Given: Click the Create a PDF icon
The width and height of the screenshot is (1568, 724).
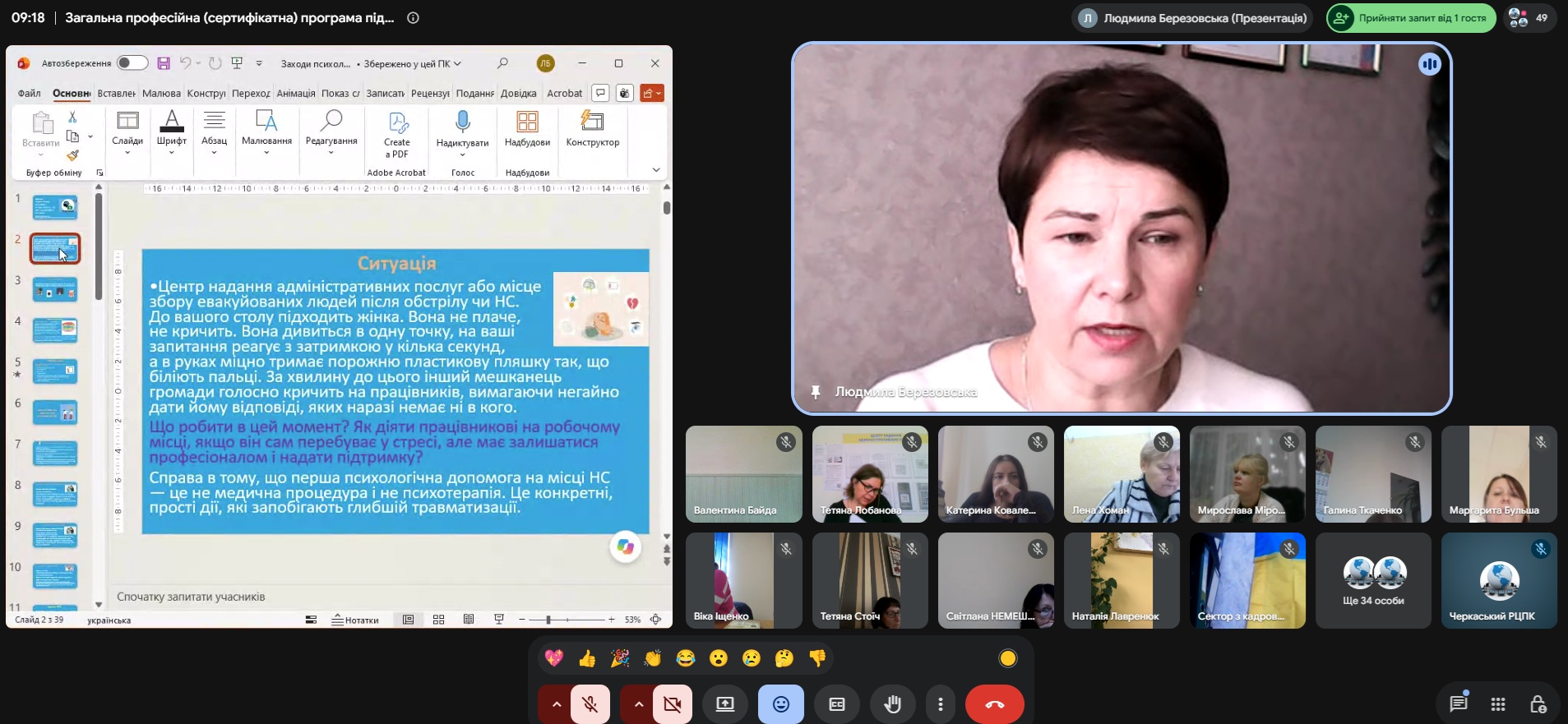Looking at the screenshot, I should click(x=397, y=135).
